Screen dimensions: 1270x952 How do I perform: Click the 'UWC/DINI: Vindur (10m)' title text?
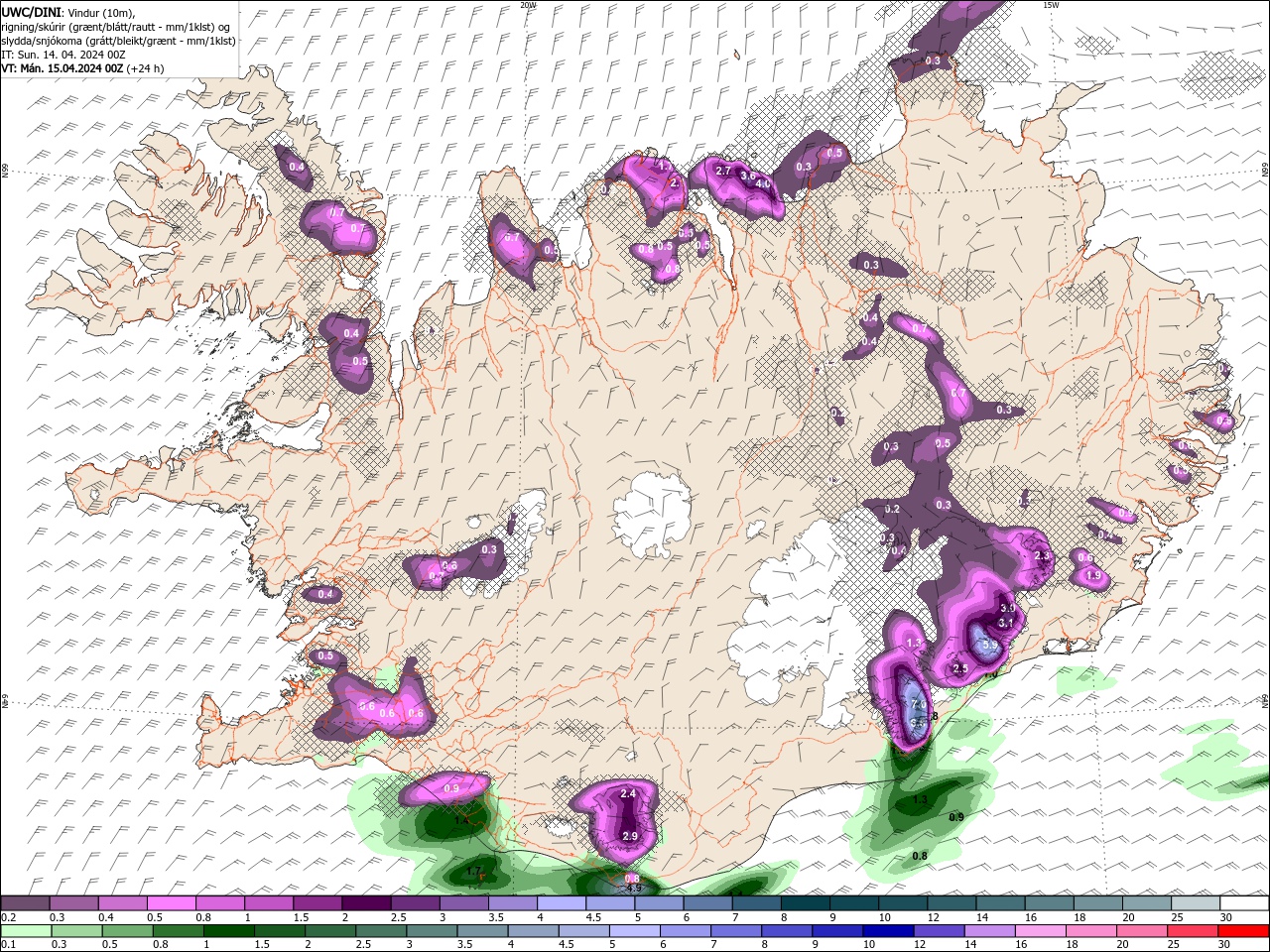pos(68,11)
